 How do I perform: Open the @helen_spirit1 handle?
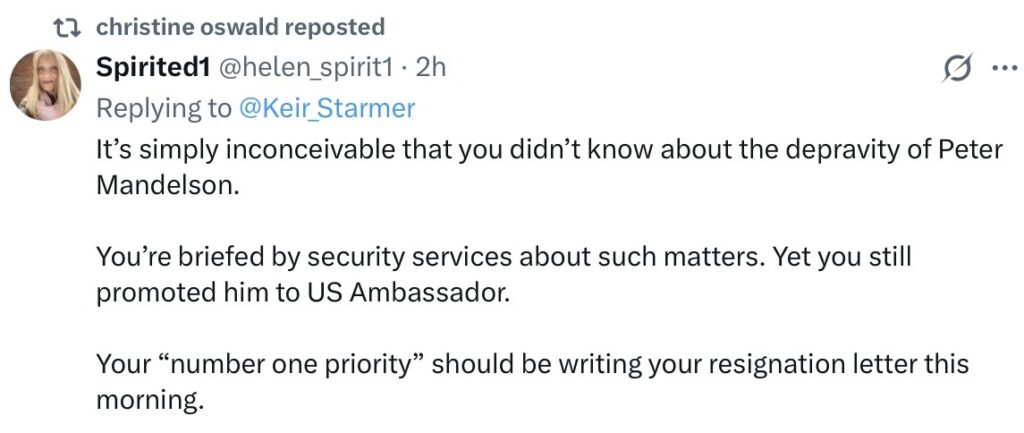(x=305, y=68)
